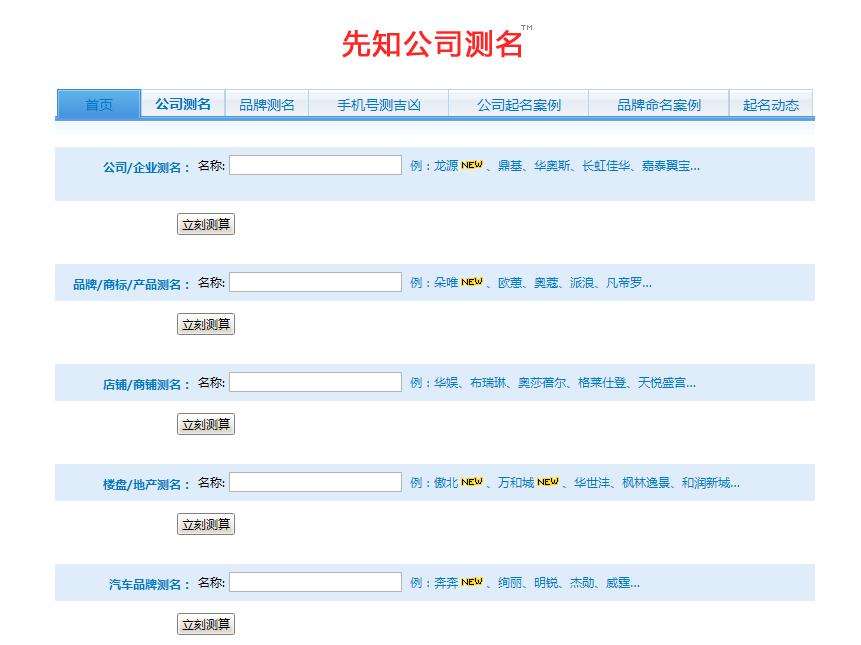Image resolution: width=861 pixels, height=645 pixels.
Task: Open example link 傲北
Action: [446, 483]
